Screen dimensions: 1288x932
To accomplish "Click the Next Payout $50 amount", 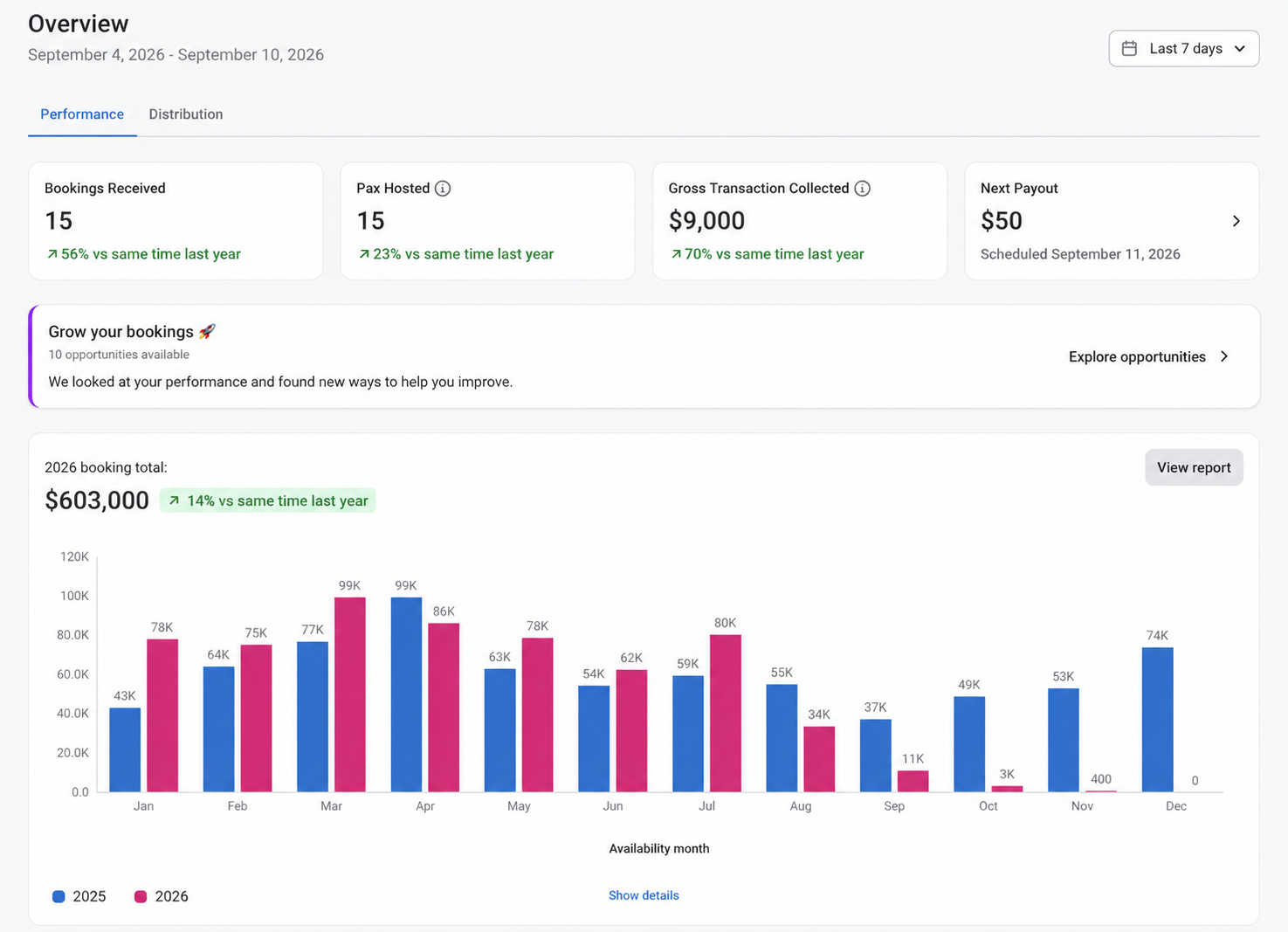I will point(1002,221).
